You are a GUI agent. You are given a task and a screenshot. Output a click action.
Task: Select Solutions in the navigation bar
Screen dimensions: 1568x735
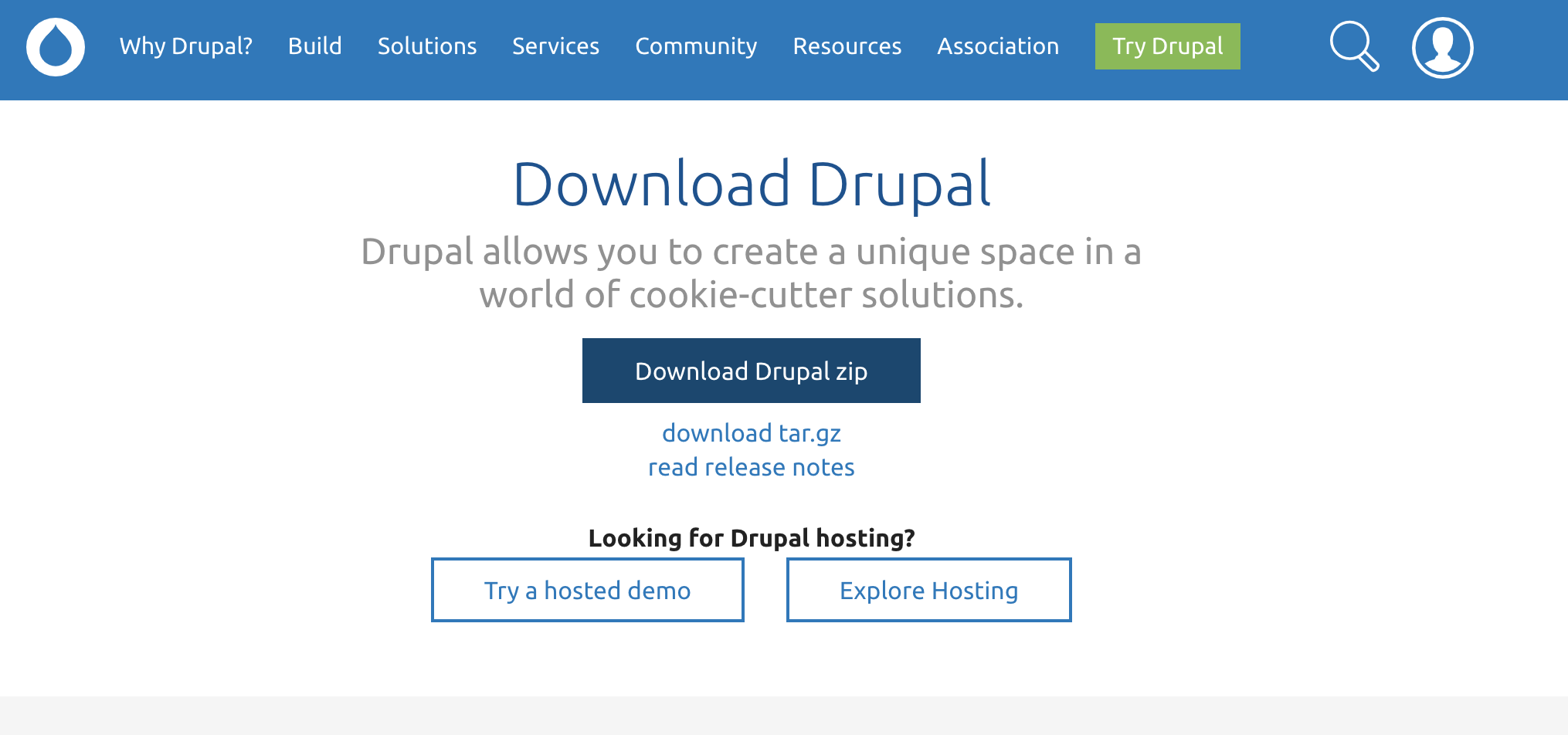(x=426, y=46)
